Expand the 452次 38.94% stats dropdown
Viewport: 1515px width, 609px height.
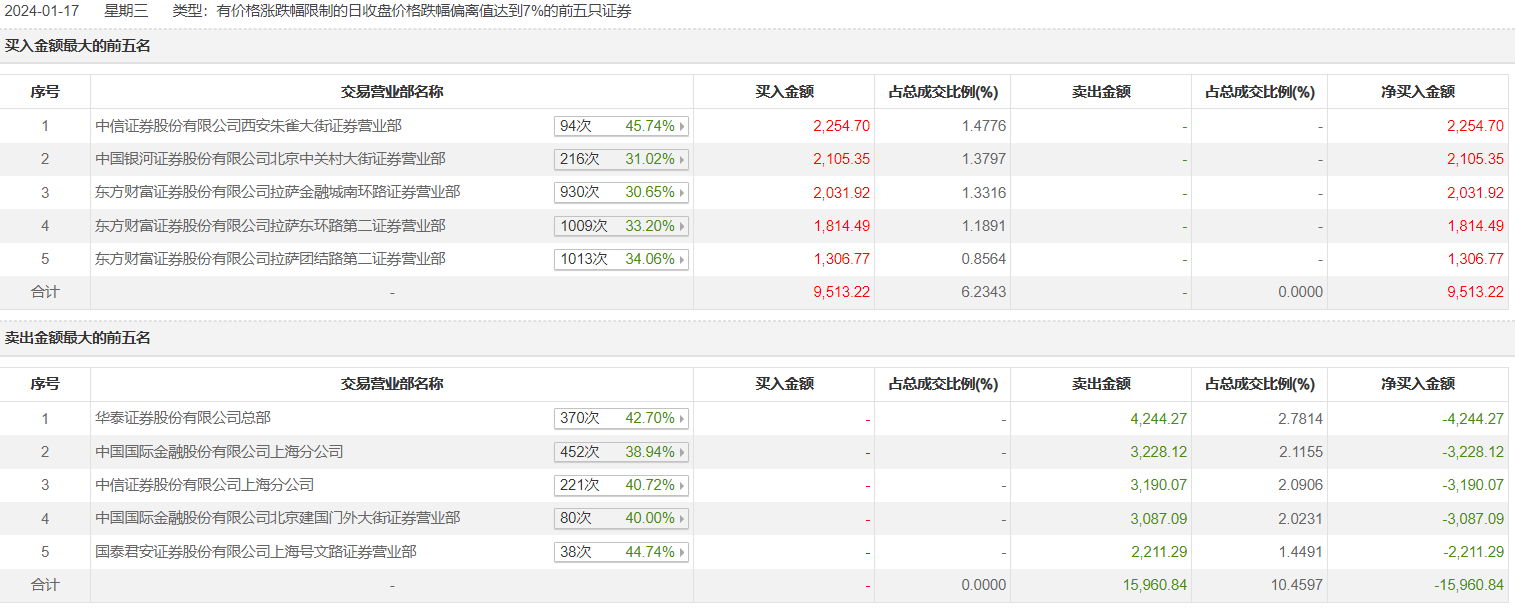point(622,452)
